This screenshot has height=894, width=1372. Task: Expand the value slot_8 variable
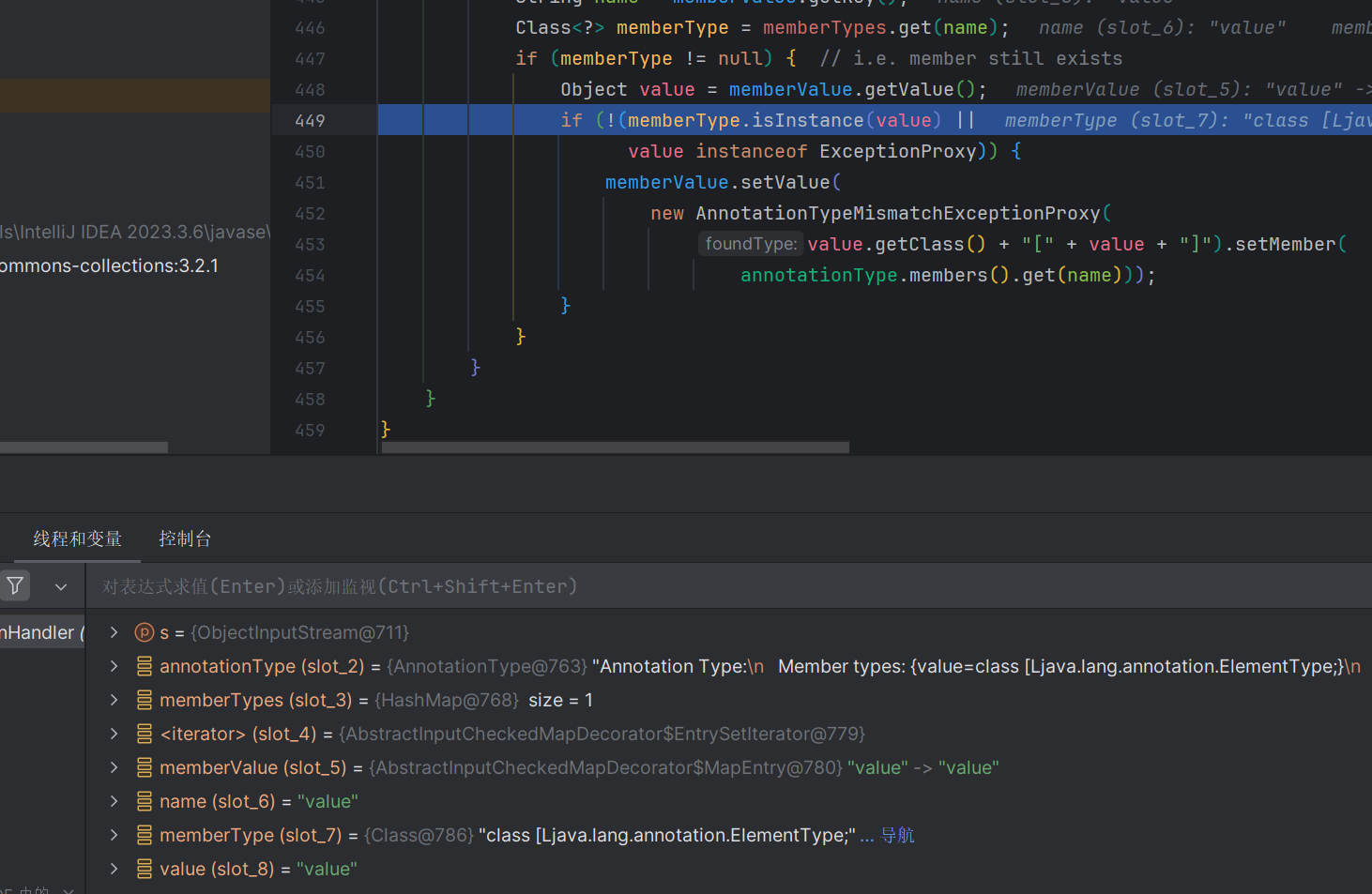[x=114, y=870]
